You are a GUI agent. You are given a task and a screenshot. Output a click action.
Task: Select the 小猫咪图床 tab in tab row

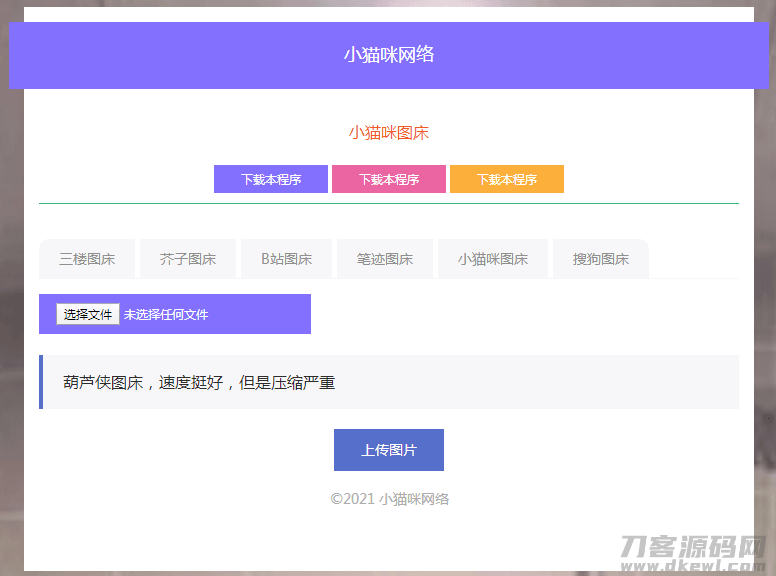pos(493,259)
